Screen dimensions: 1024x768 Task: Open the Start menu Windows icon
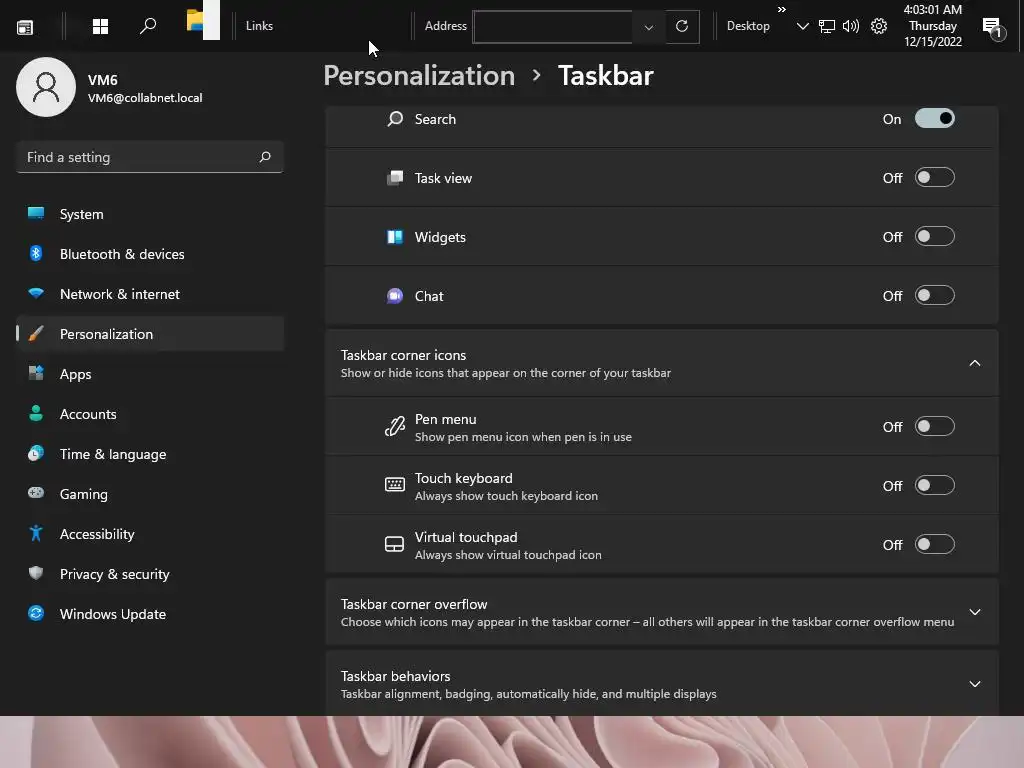100,26
